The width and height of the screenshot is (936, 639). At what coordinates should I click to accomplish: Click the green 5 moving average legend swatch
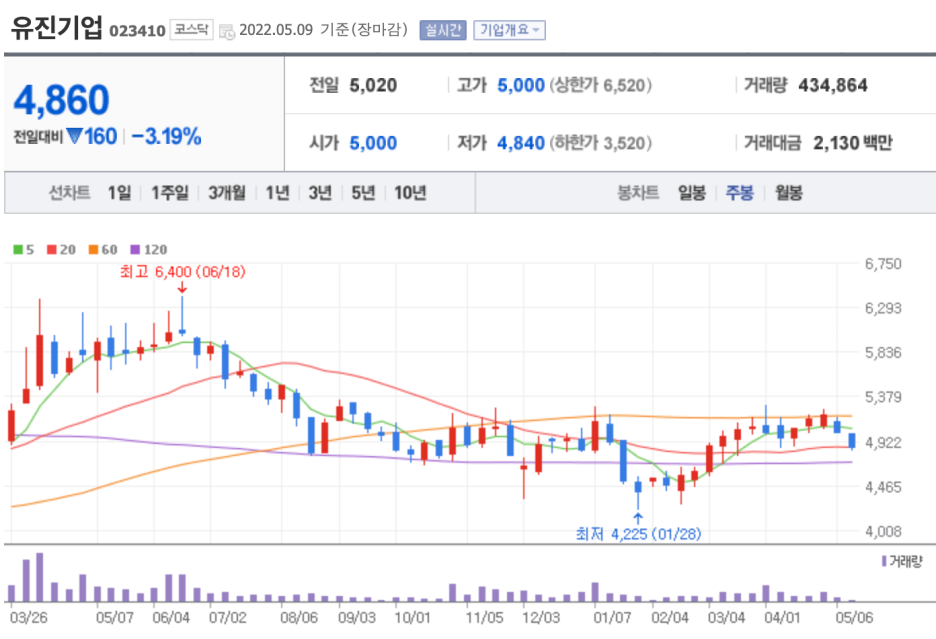(x=18, y=250)
